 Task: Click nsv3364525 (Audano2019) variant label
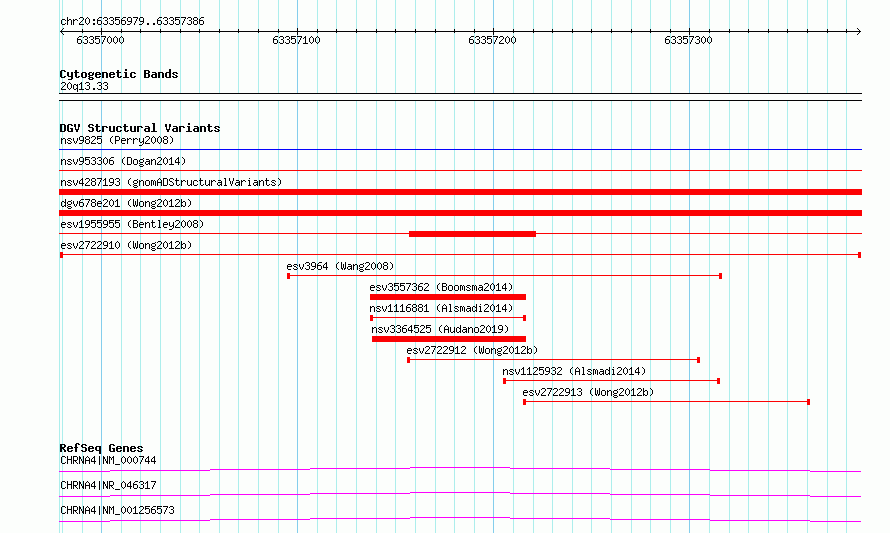point(440,329)
